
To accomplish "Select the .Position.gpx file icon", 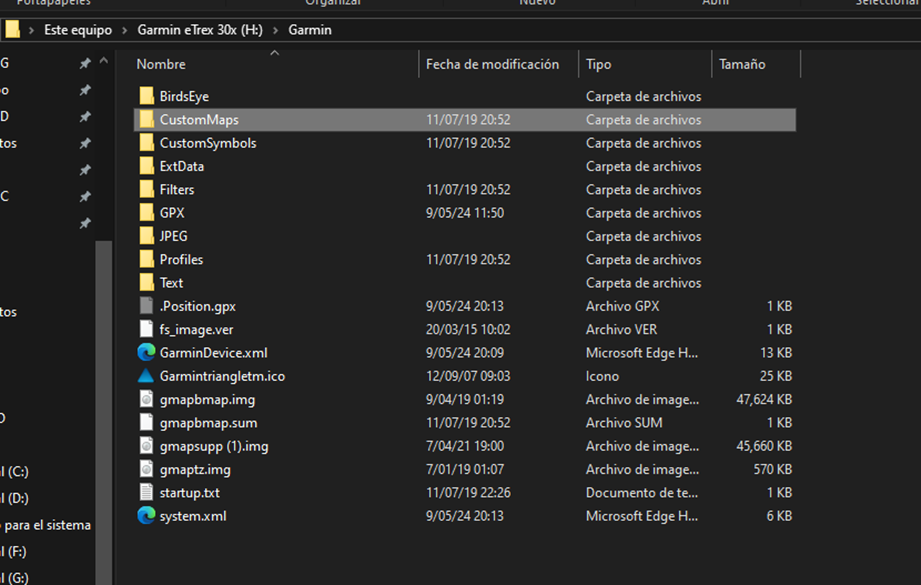I will (x=146, y=305).
